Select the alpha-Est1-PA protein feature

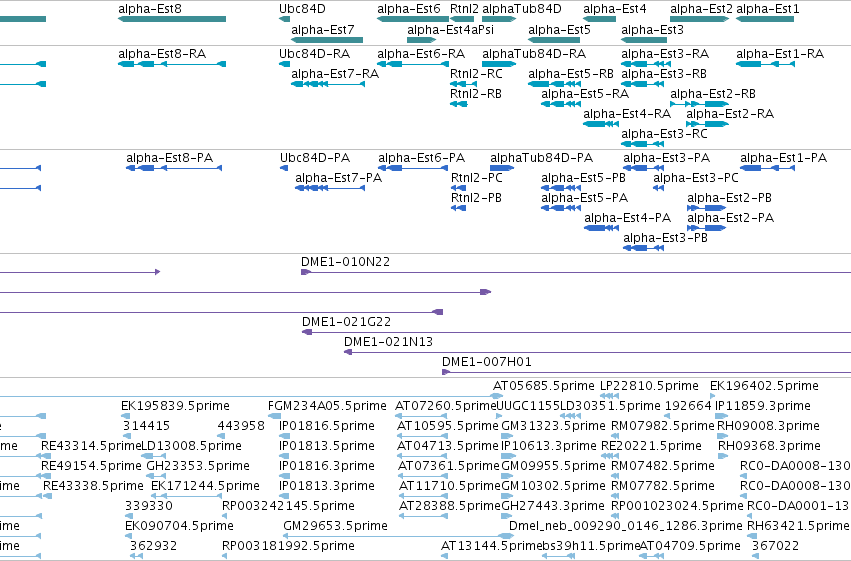click(x=767, y=168)
